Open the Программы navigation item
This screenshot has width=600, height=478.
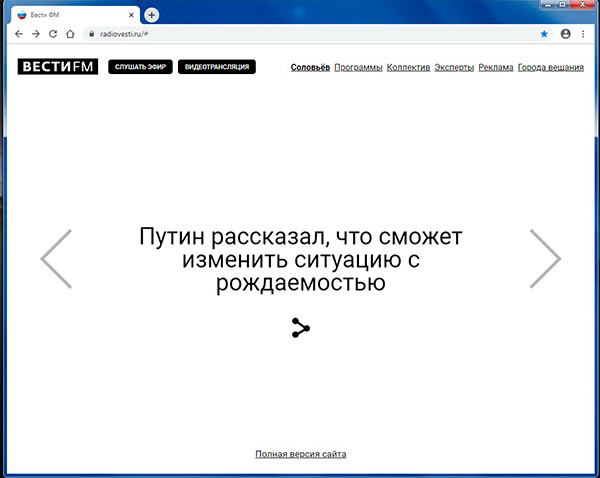pyautogui.click(x=358, y=68)
